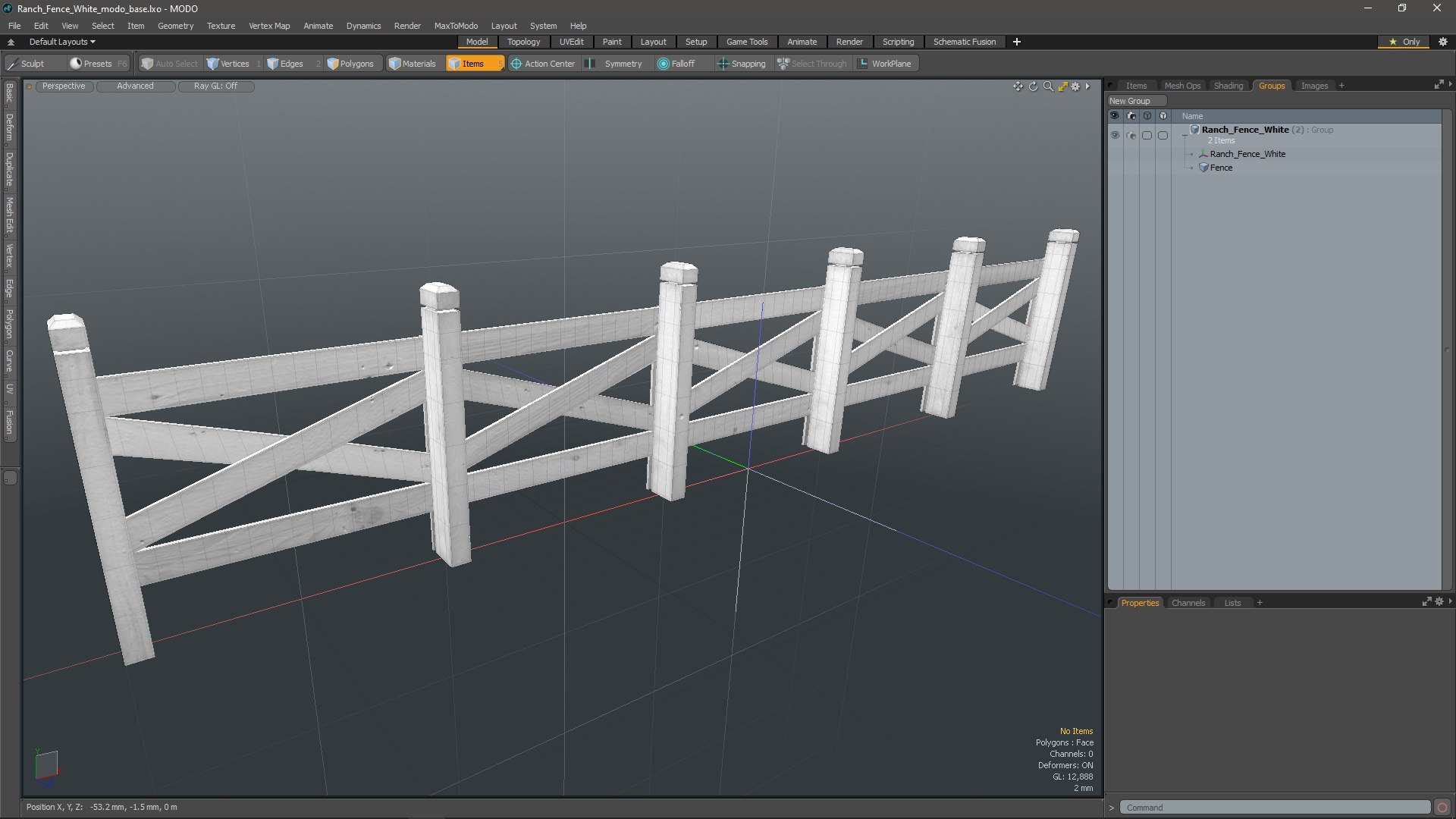
Task: Add a new tab to groups panel
Action: tap(1341, 86)
